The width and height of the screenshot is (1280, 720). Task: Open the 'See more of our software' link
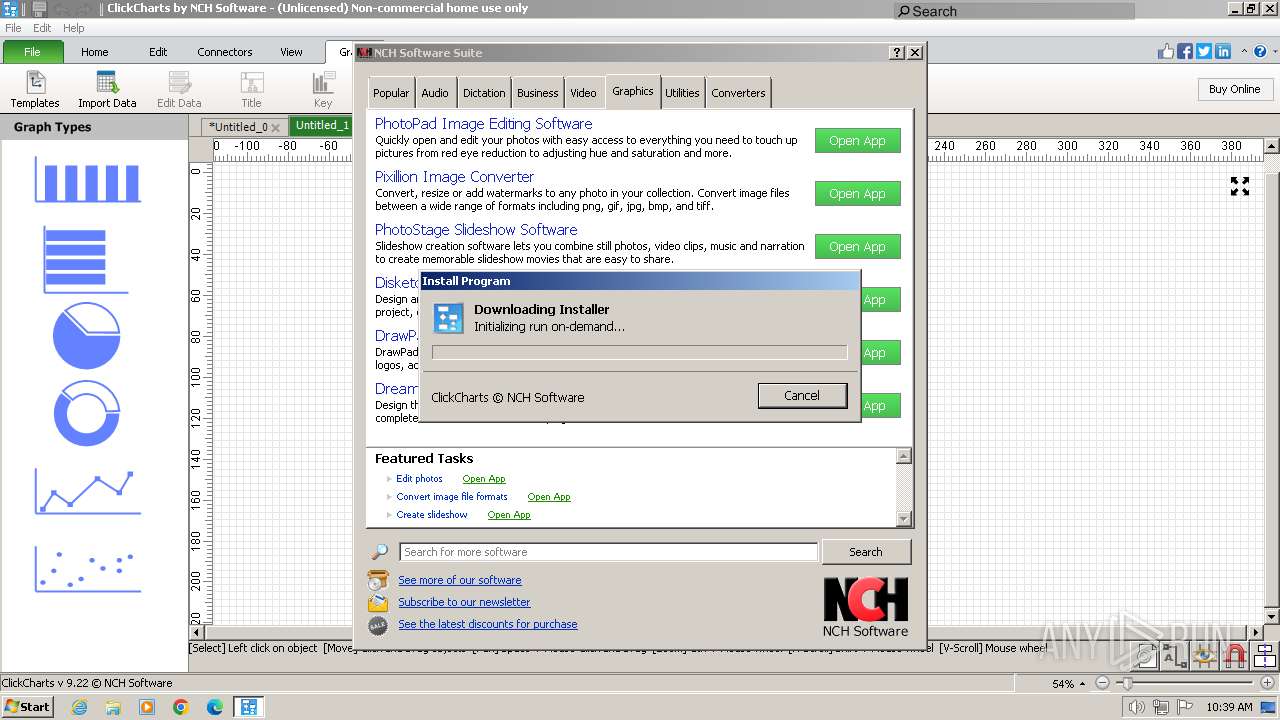[x=459, y=580]
